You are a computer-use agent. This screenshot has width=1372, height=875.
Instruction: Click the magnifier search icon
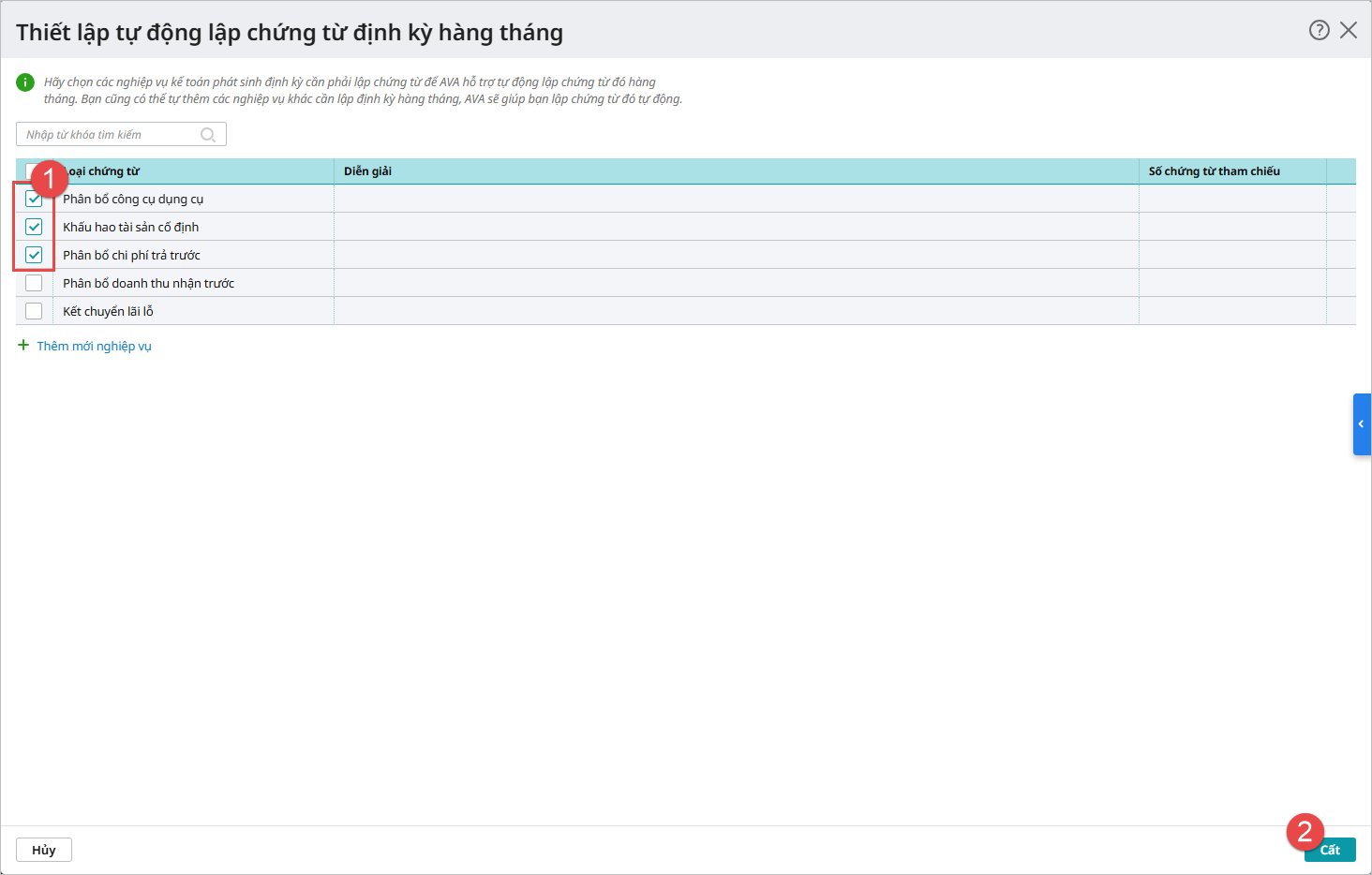tap(208, 135)
